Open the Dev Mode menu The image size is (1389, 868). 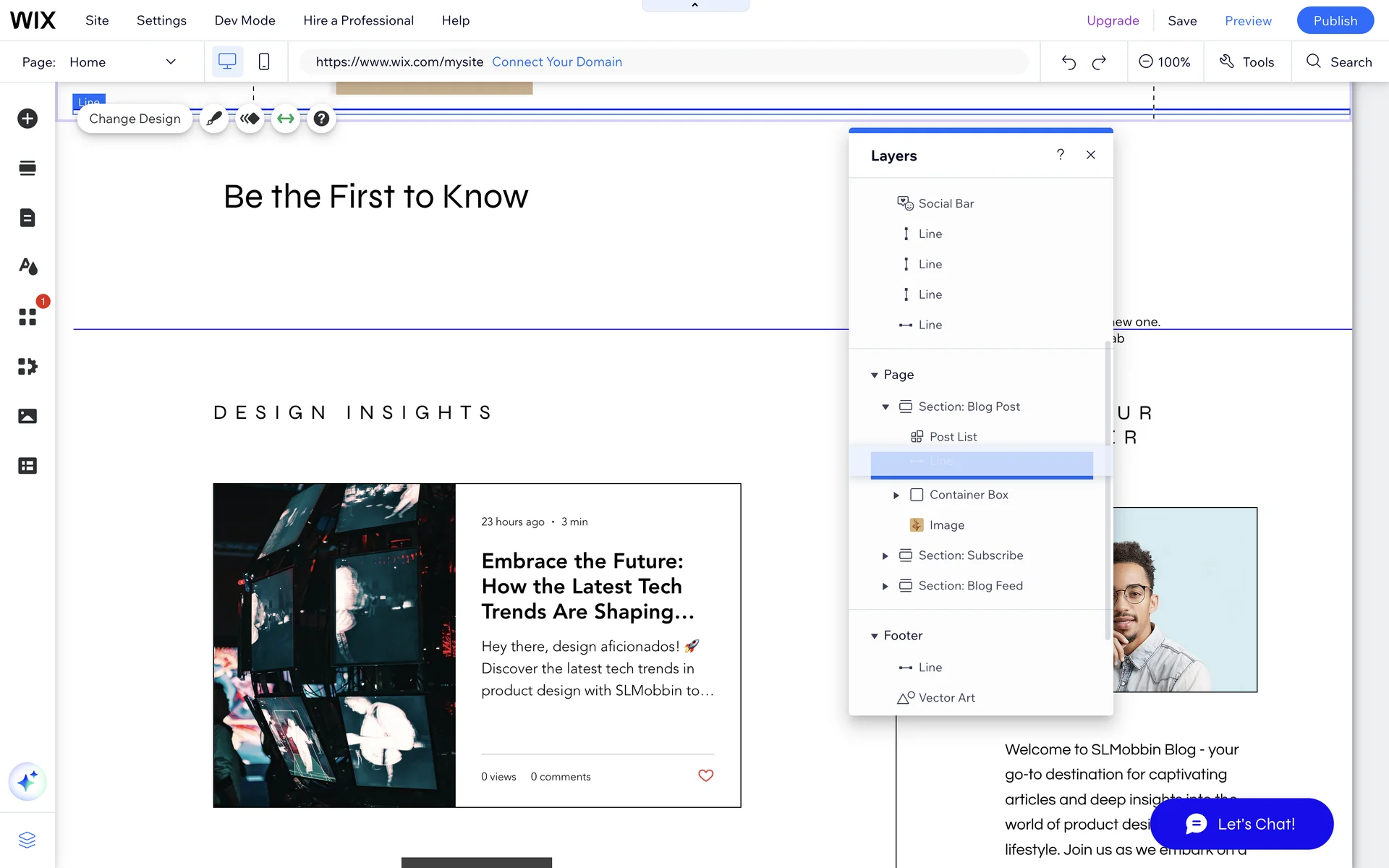click(x=245, y=20)
